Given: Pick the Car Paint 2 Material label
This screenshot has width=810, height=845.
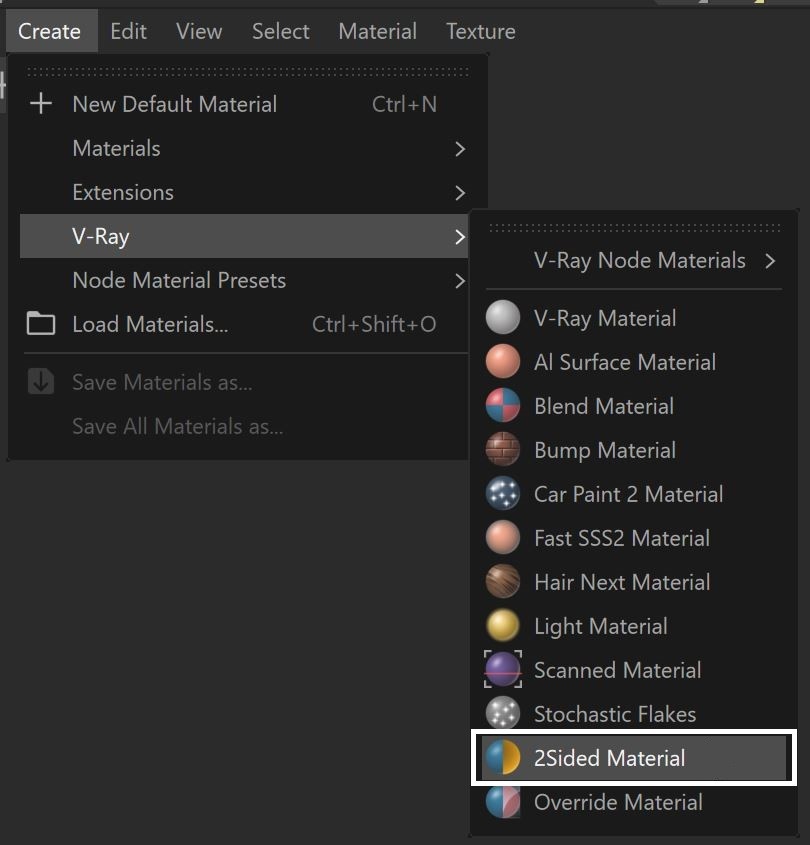Looking at the screenshot, I should [x=628, y=494].
